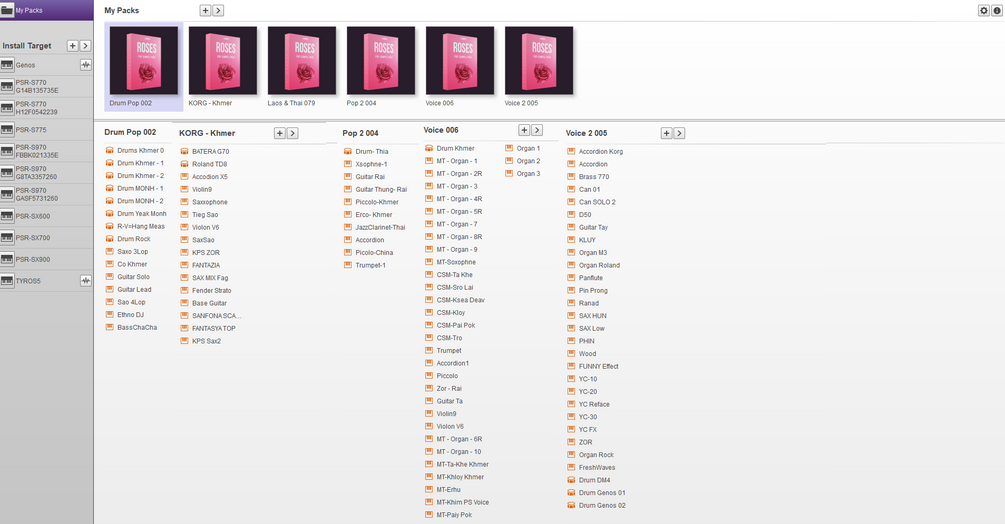Select the Pop 2 004 pack thumbnail
The image size is (1005, 524).
pos(381,61)
